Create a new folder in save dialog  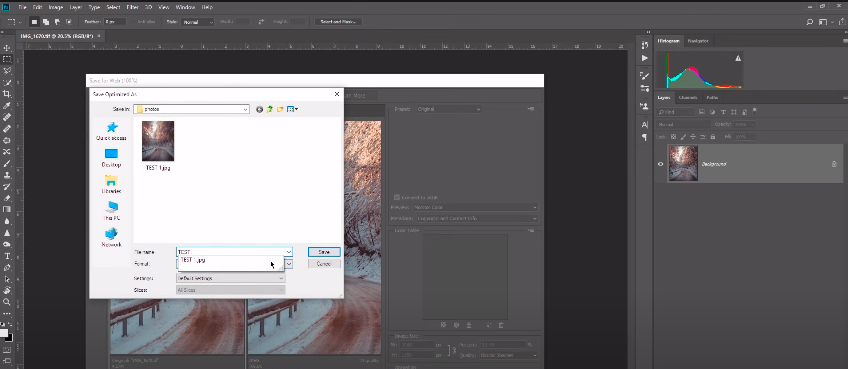pyautogui.click(x=280, y=109)
